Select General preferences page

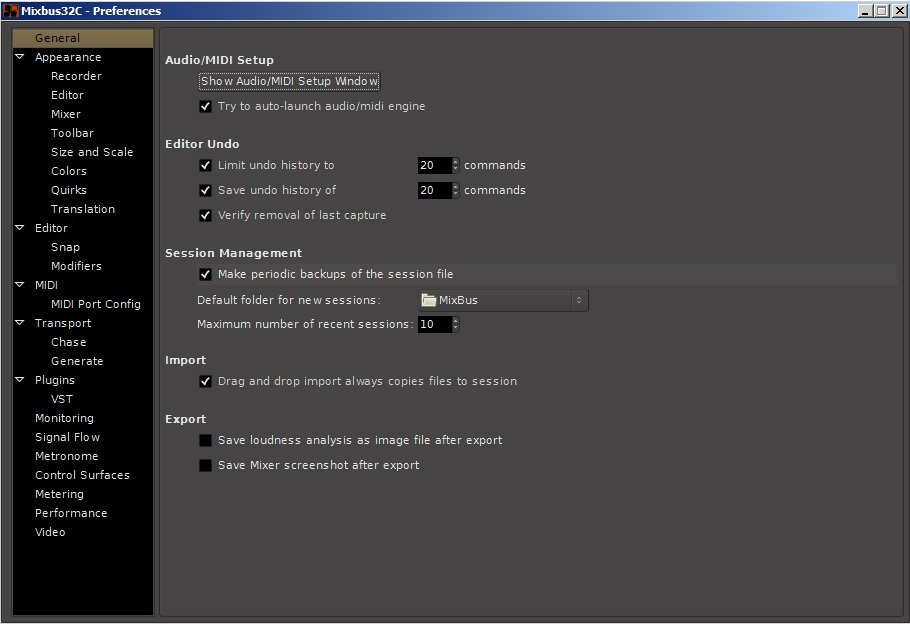click(x=83, y=38)
